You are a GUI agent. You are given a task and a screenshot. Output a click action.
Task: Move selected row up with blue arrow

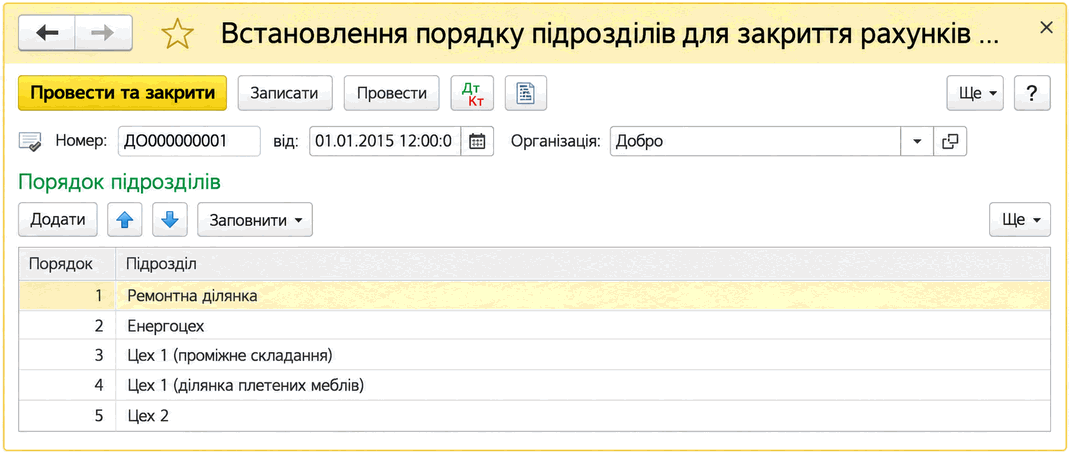125,220
